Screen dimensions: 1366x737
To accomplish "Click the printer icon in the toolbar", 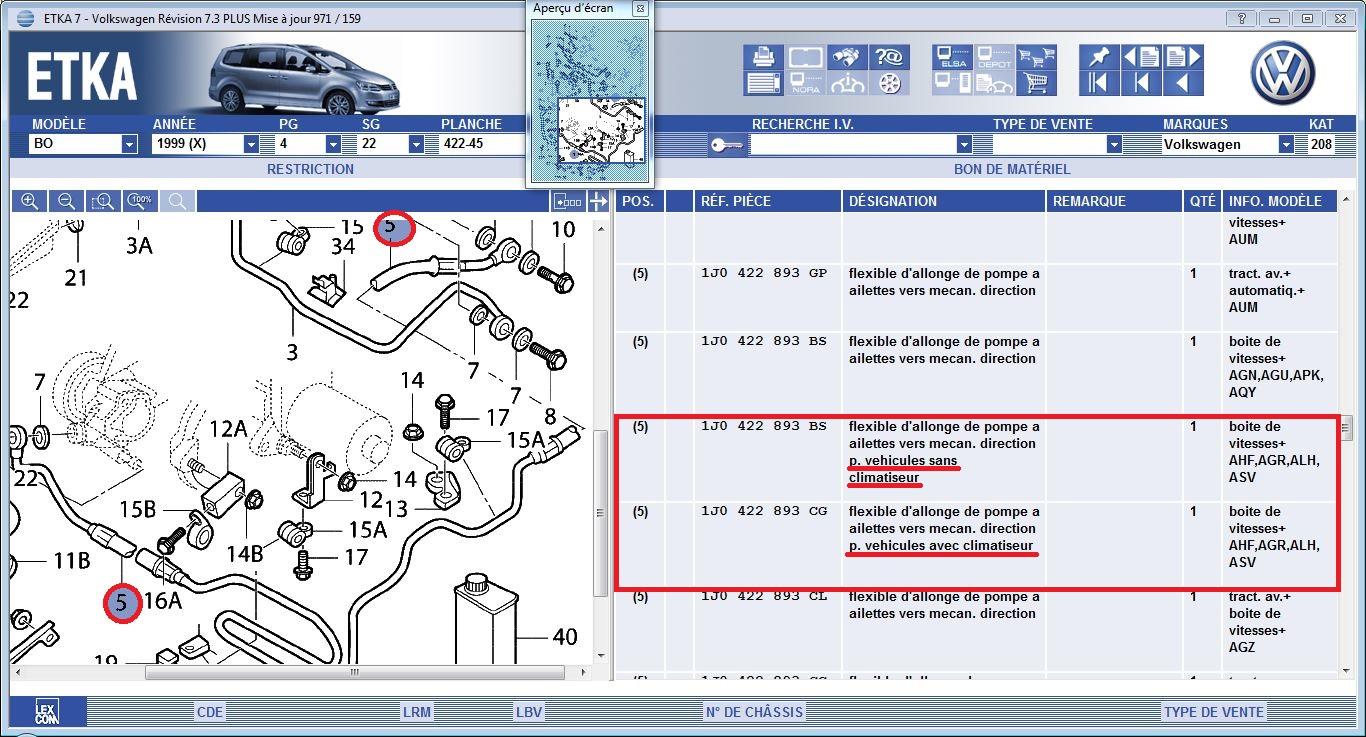I will pyautogui.click(x=763, y=57).
